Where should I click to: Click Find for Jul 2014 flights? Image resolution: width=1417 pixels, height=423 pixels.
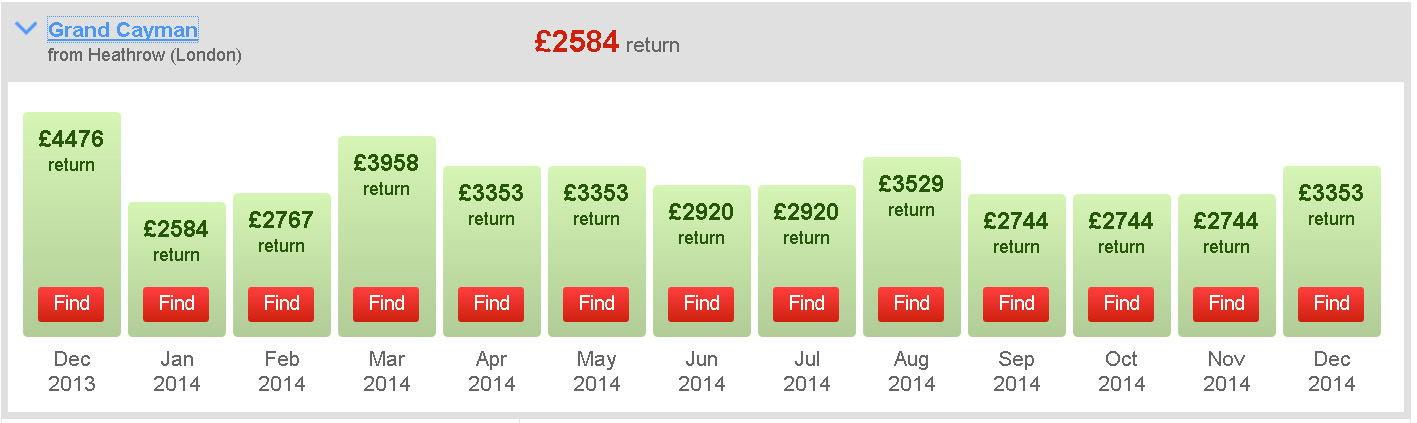[807, 304]
